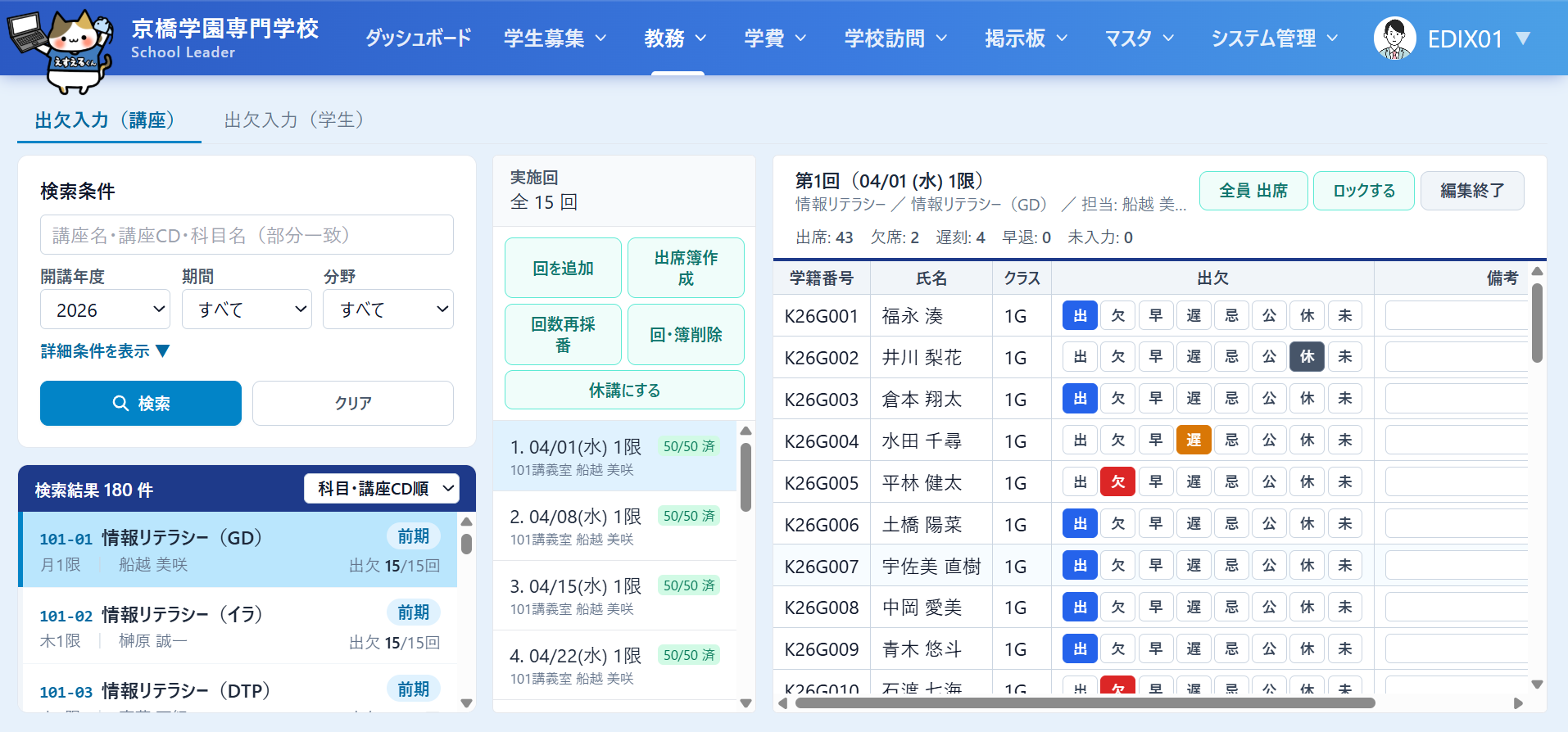Select session 1. 04/01(水) 1限

pos(615,457)
